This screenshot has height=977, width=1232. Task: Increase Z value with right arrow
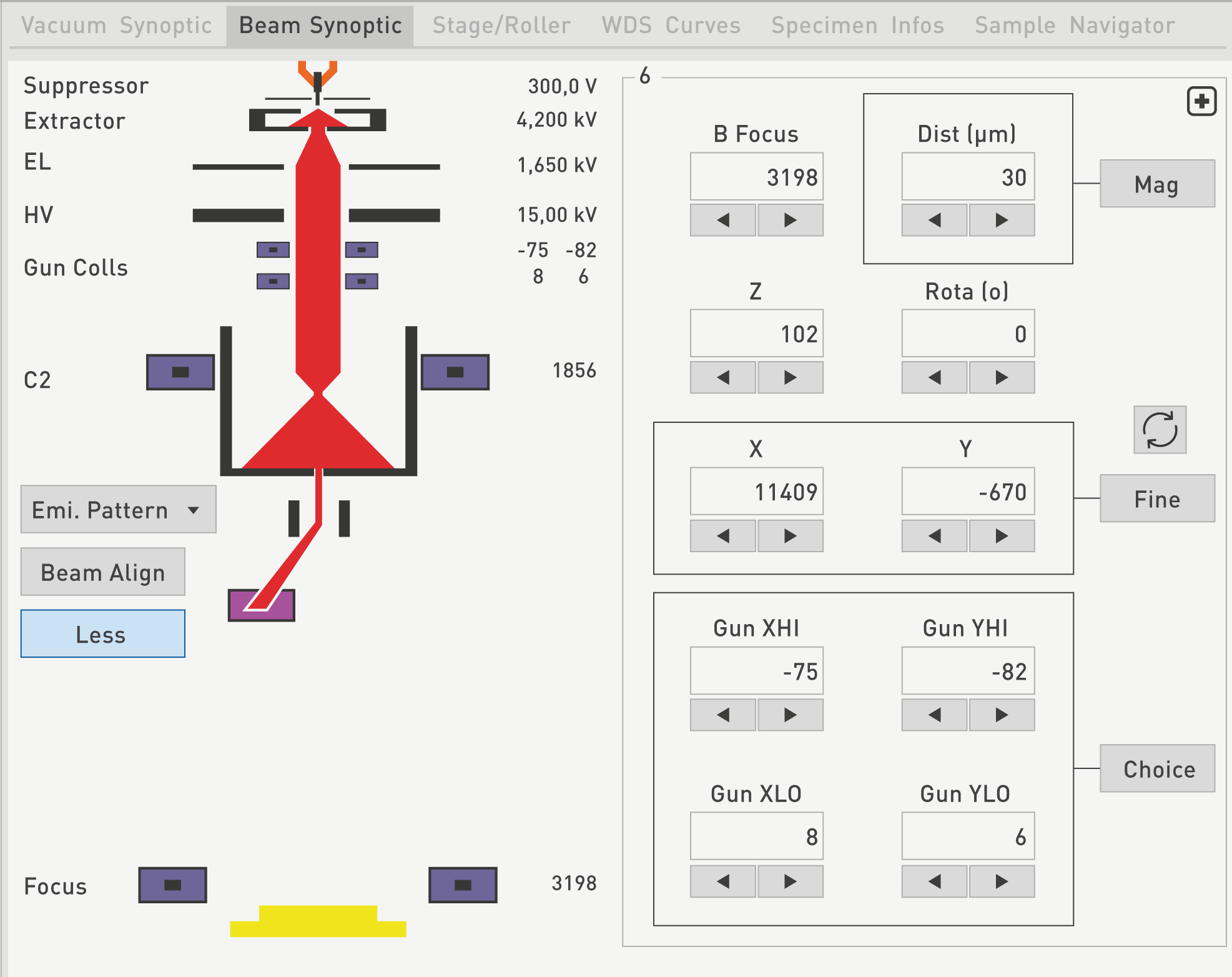(790, 377)
